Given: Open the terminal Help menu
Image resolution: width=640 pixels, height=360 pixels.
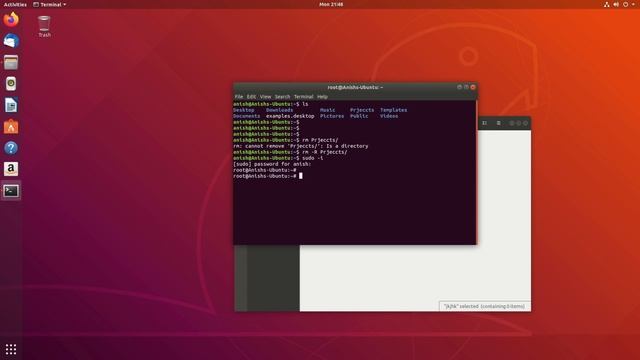Looking at the screenshot, I should point(322,97).
